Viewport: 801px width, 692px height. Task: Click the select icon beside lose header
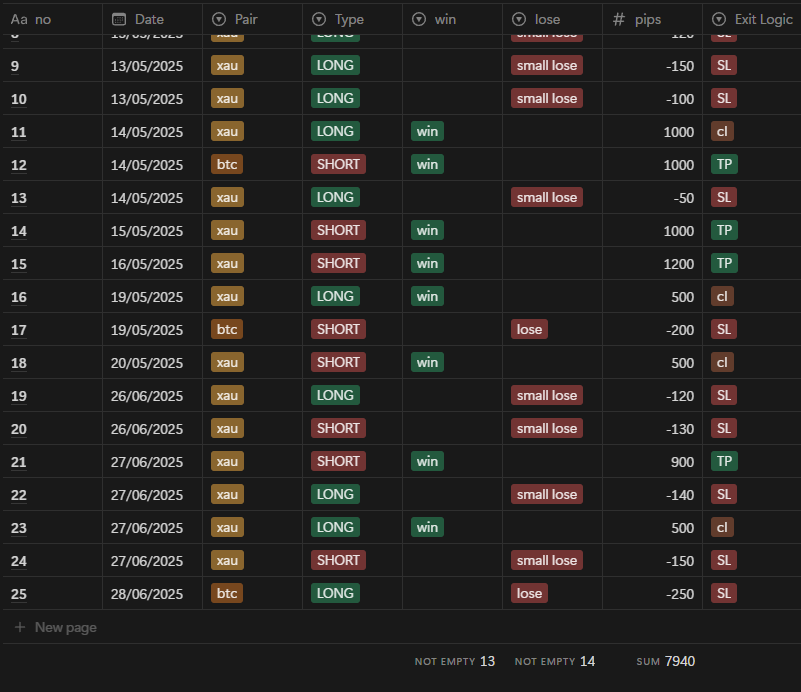point(519,19)
